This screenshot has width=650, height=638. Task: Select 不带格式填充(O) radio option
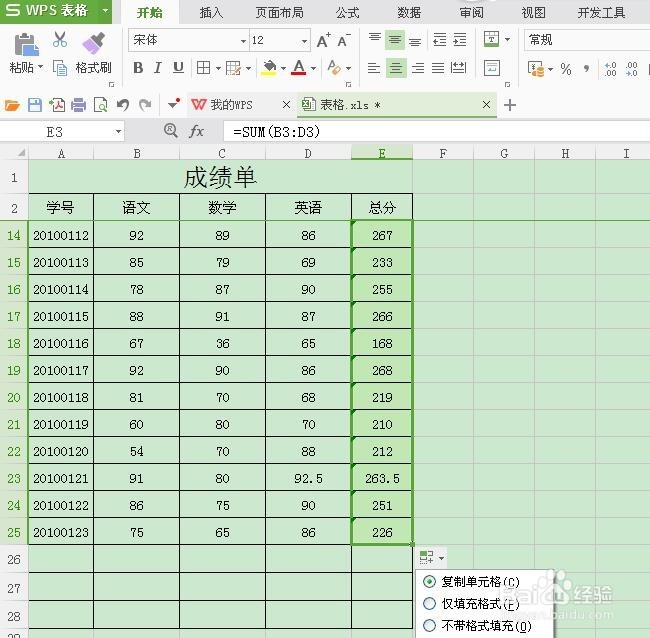click(x=429, y=626)
